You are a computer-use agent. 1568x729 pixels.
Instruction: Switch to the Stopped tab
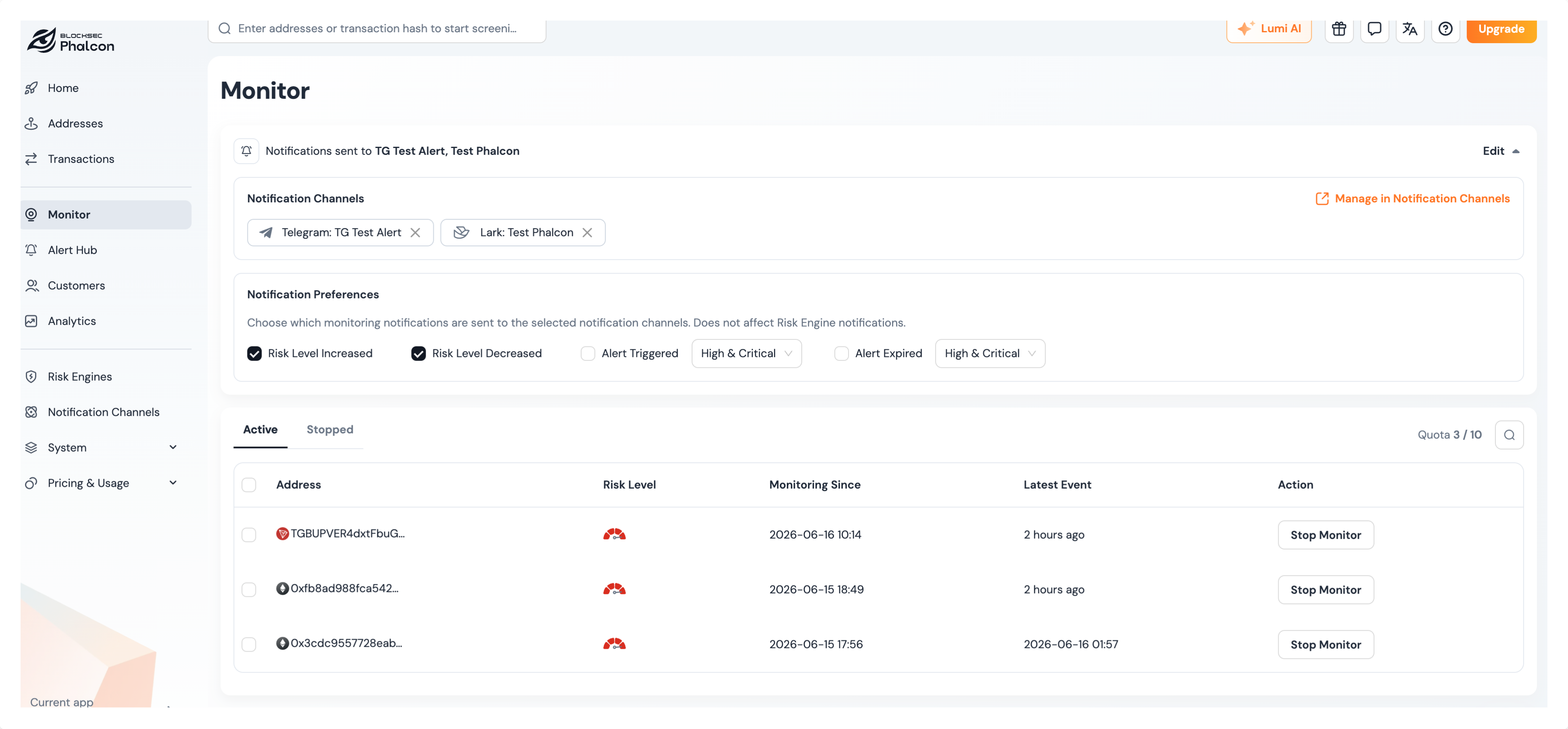(329, 430)
